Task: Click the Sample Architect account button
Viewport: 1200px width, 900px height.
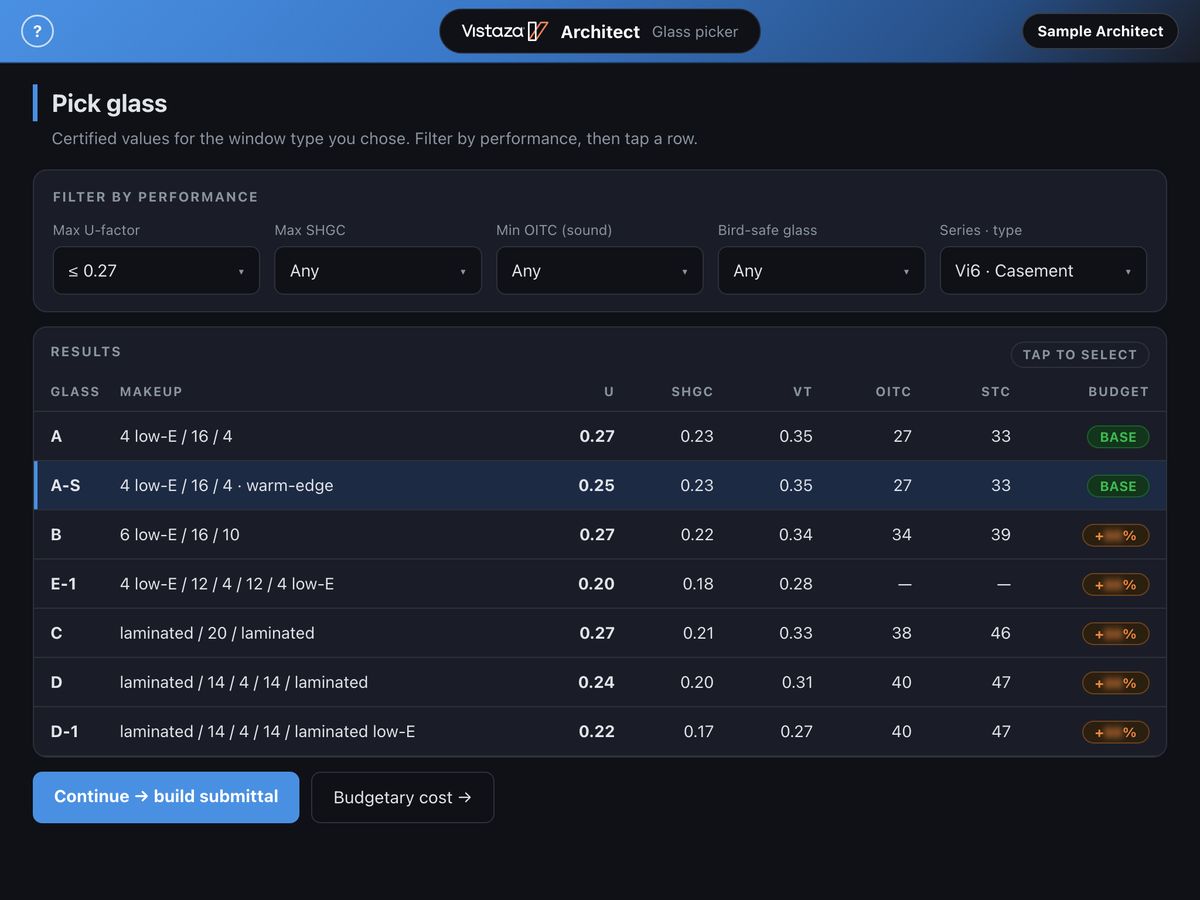Action: click(x=1100, y=31)
